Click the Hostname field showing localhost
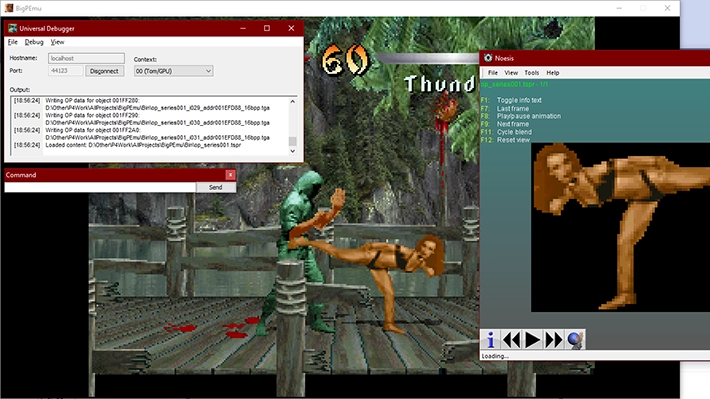The image size is (710, 399). 86,58
